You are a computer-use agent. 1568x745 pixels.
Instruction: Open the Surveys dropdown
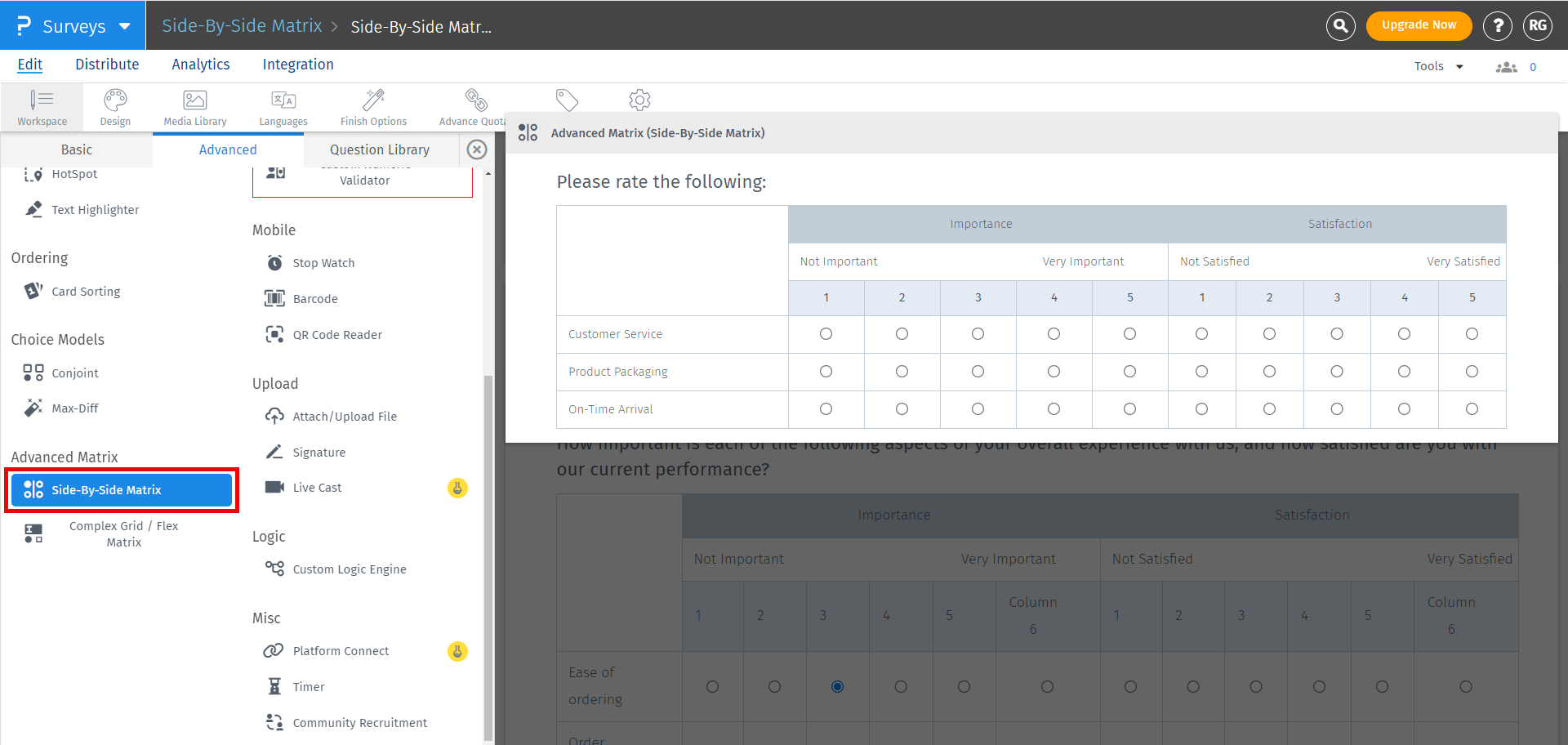(73, 25)
